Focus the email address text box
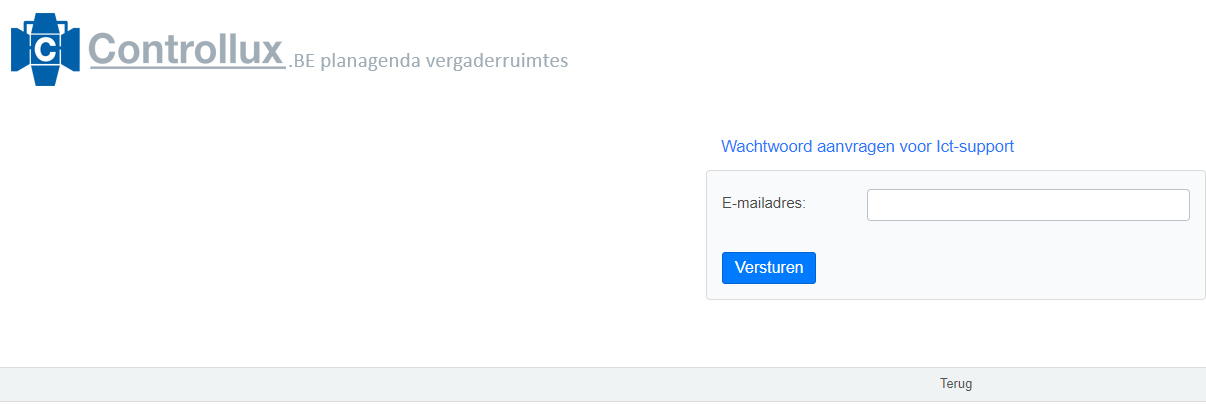This screenshot has height=415, width=1206. [1027, 205]
